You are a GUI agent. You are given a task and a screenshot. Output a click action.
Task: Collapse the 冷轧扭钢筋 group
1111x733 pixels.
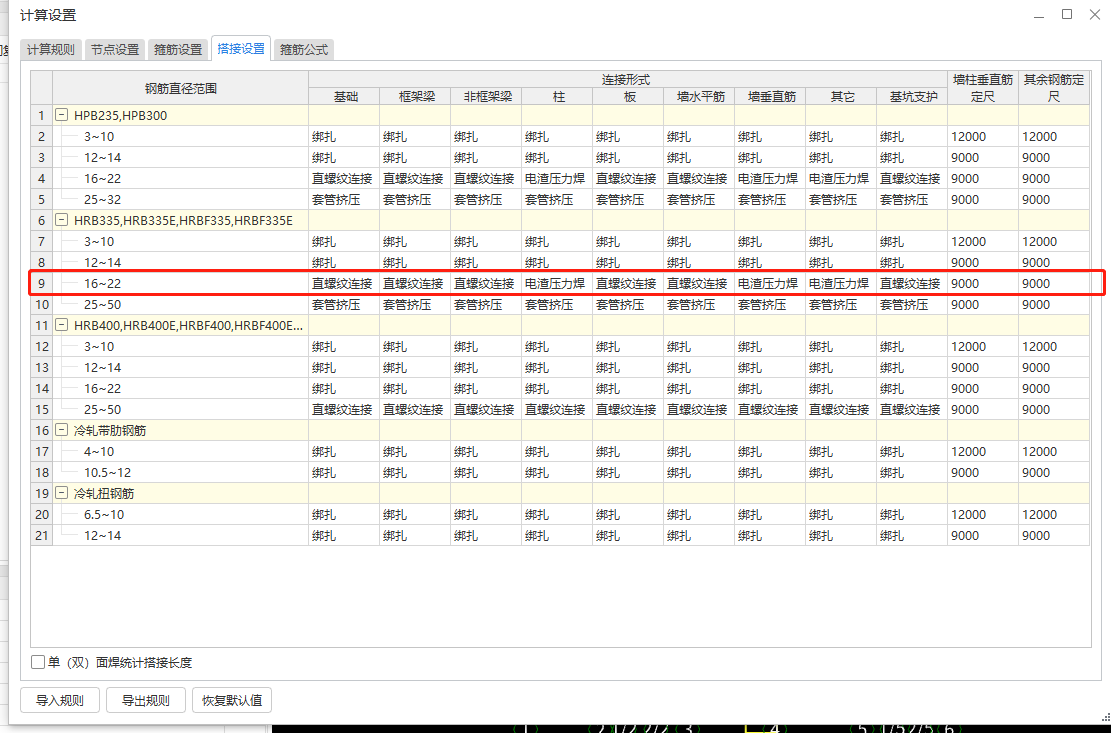point(62,493)
